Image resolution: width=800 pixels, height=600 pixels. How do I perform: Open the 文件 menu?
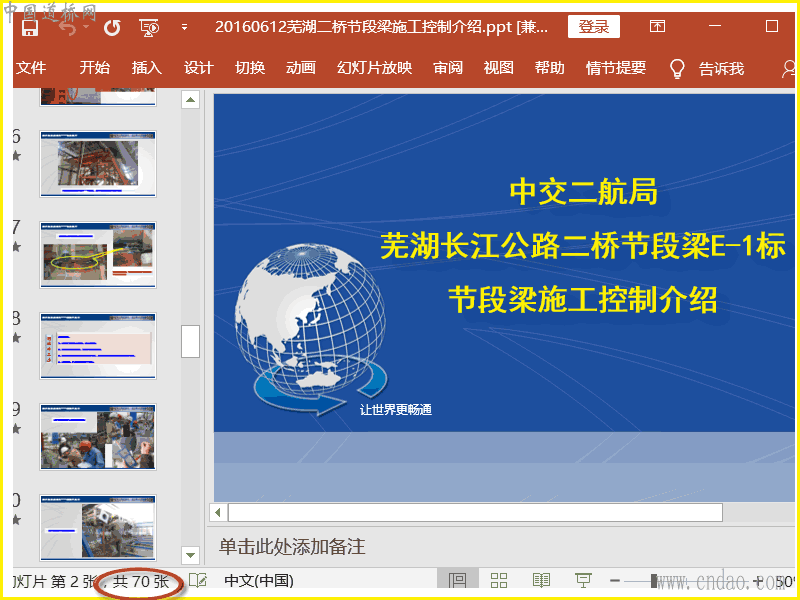(31, 67)
